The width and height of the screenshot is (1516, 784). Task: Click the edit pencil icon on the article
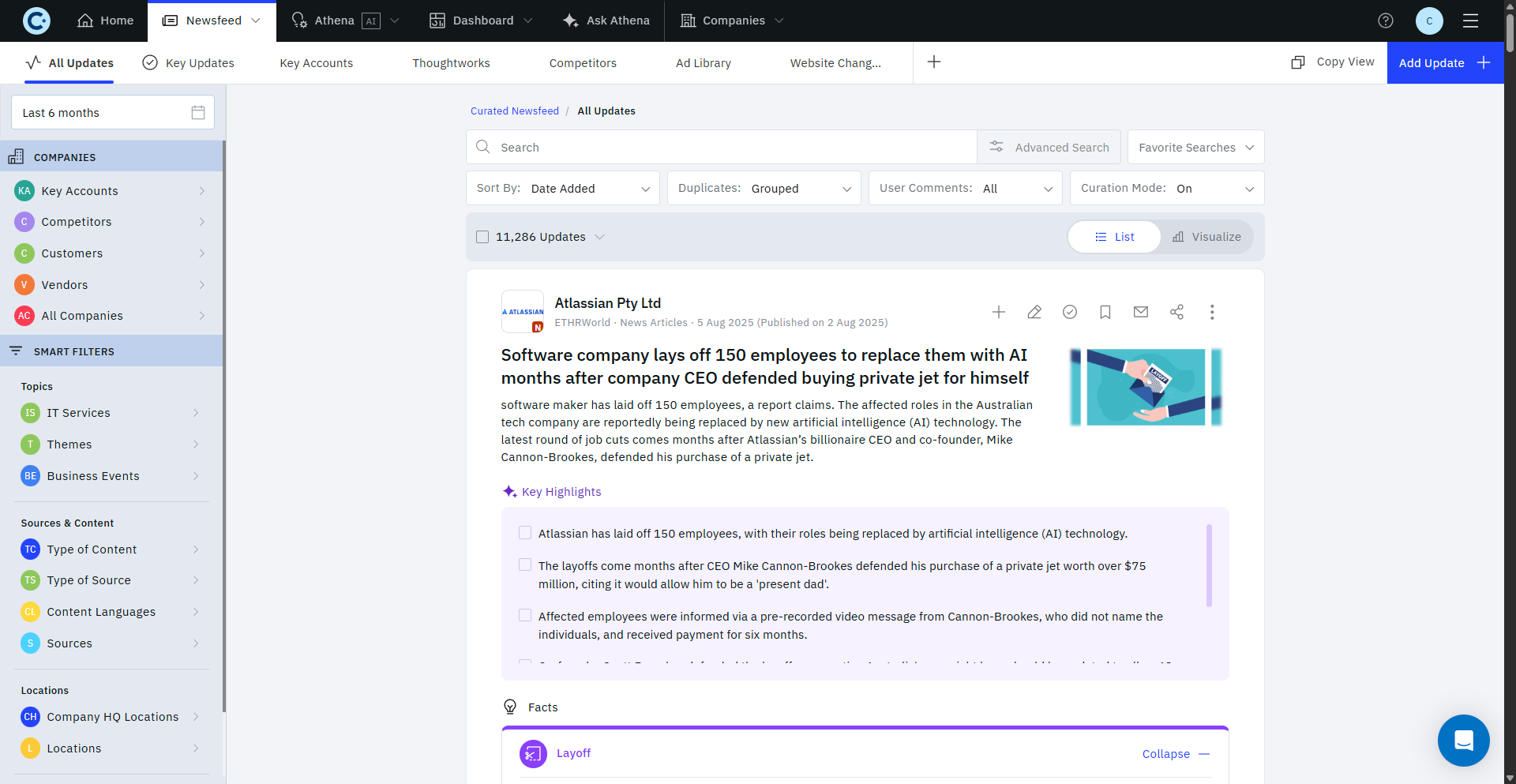1034,312
